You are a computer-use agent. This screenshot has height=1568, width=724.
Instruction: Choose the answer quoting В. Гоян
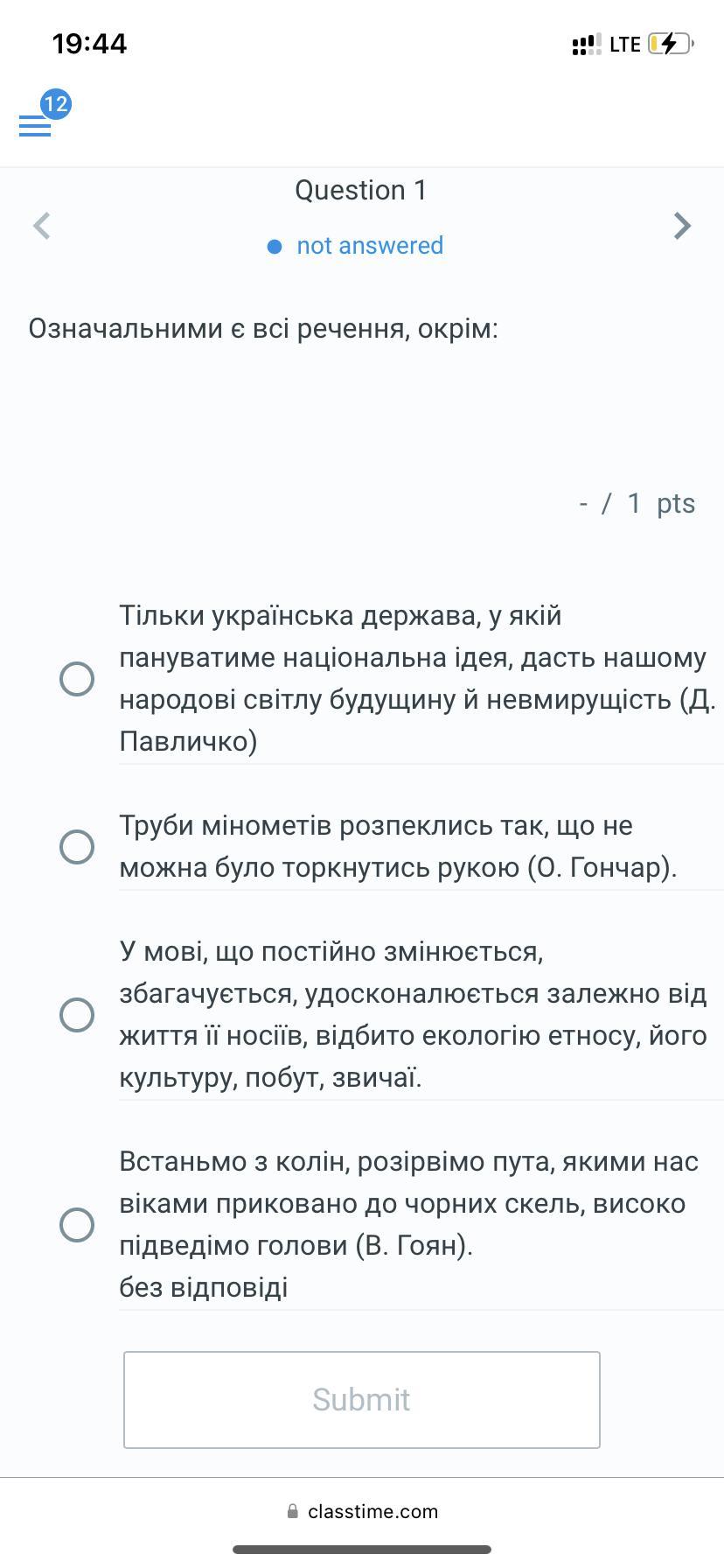pyautogui.click(x=77, y=1224)
